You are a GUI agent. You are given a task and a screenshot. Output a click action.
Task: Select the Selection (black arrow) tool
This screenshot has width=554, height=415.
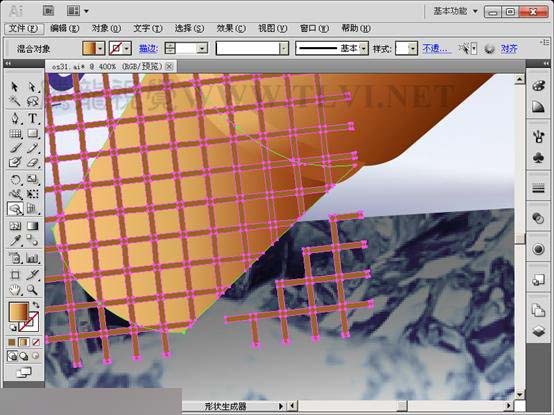click(15, 87)
